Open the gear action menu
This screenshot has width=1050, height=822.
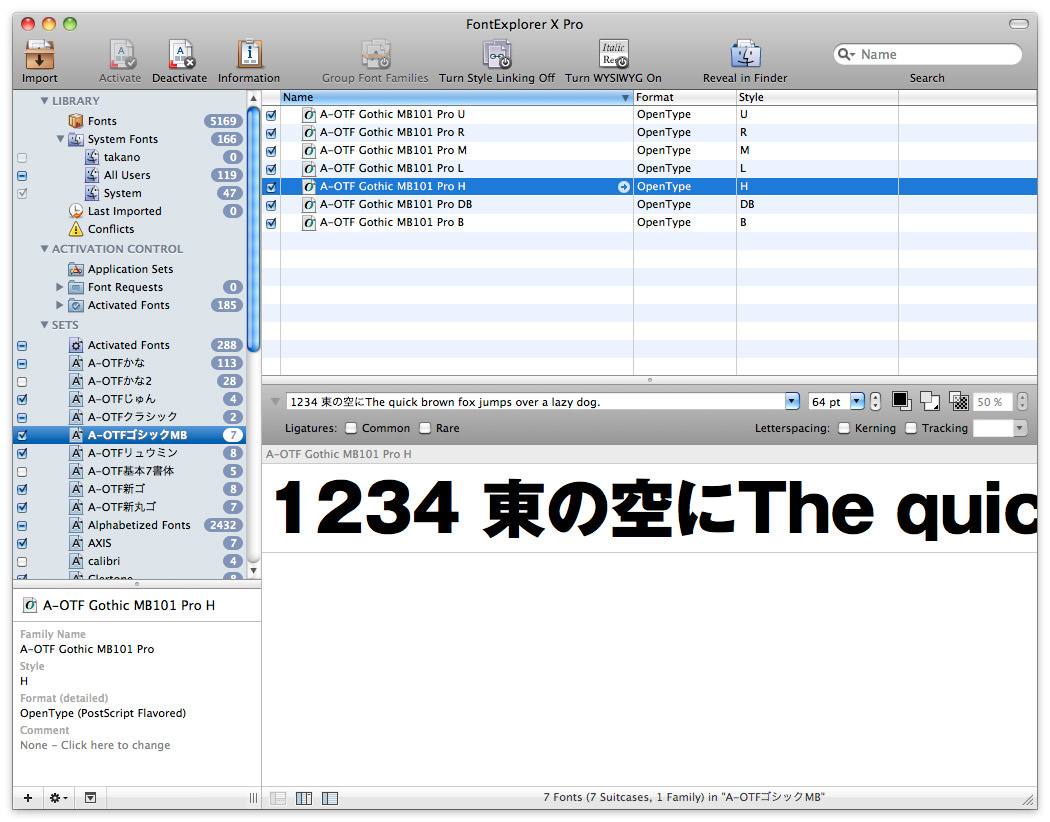[58, 797]
